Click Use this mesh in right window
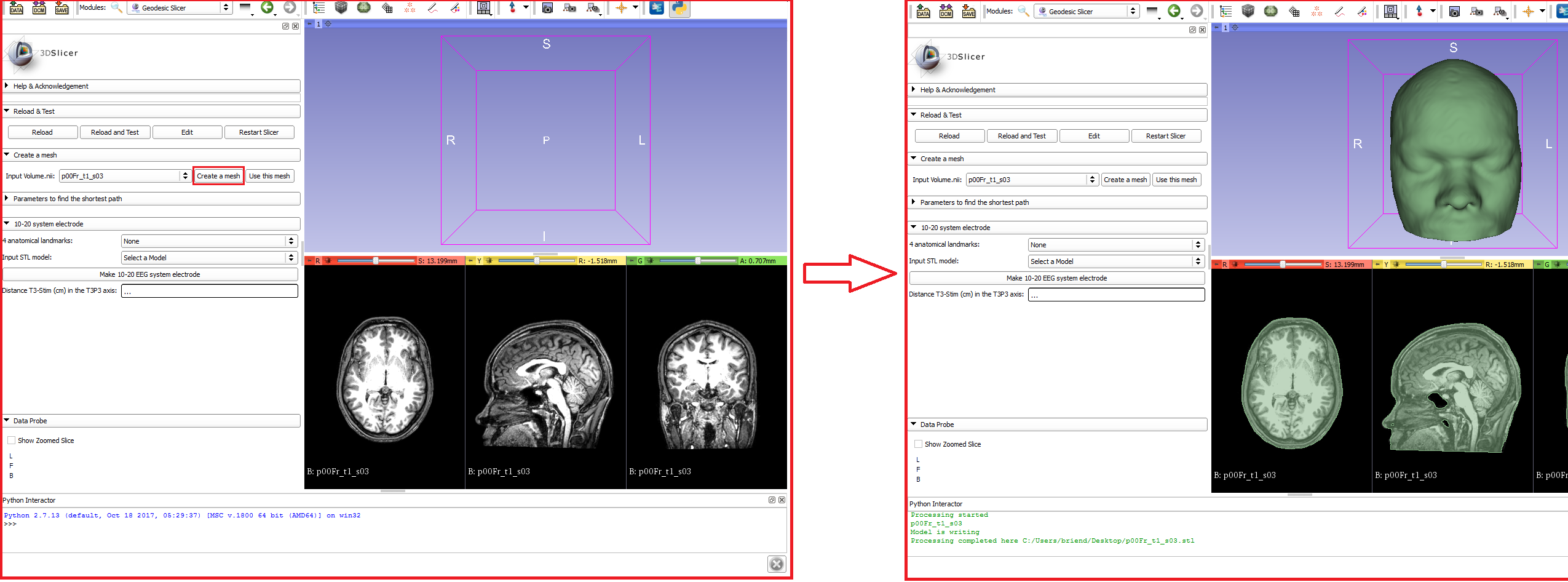 click(1176, 180)
